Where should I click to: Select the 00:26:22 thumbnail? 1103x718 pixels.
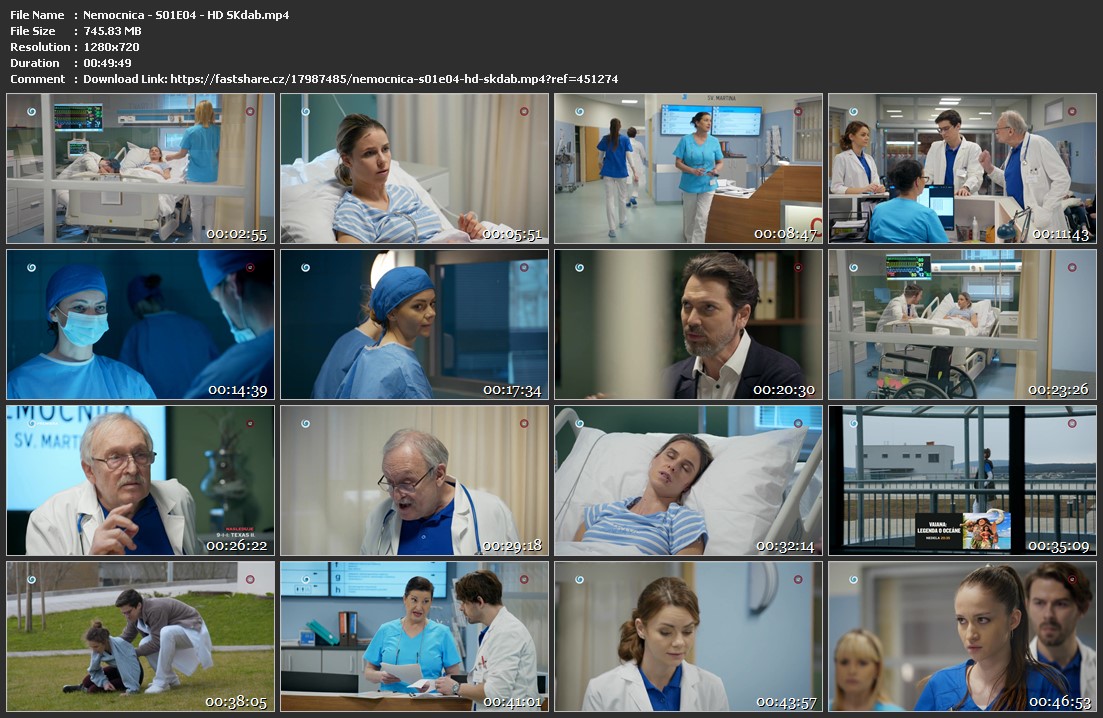tap(140, 480)
